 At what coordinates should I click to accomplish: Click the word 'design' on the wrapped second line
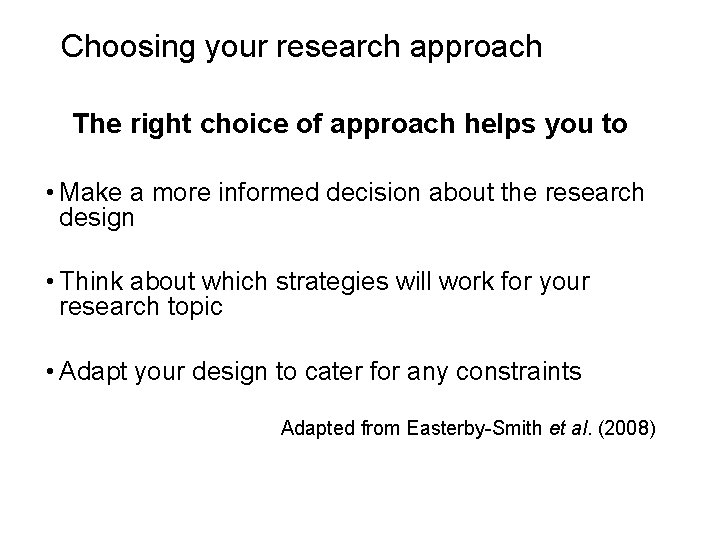click(x=96, y=218)
